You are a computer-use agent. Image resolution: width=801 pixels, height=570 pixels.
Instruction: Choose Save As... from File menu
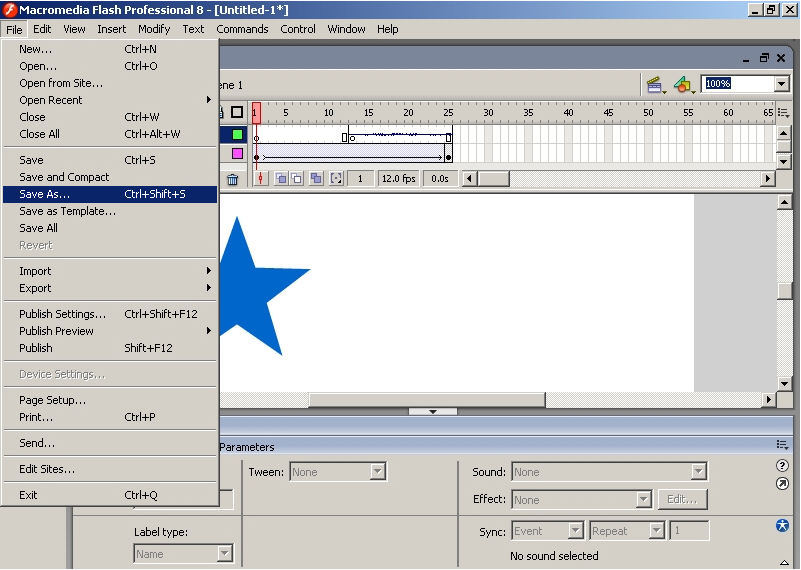pyautogui.click(x=110, y=194)
